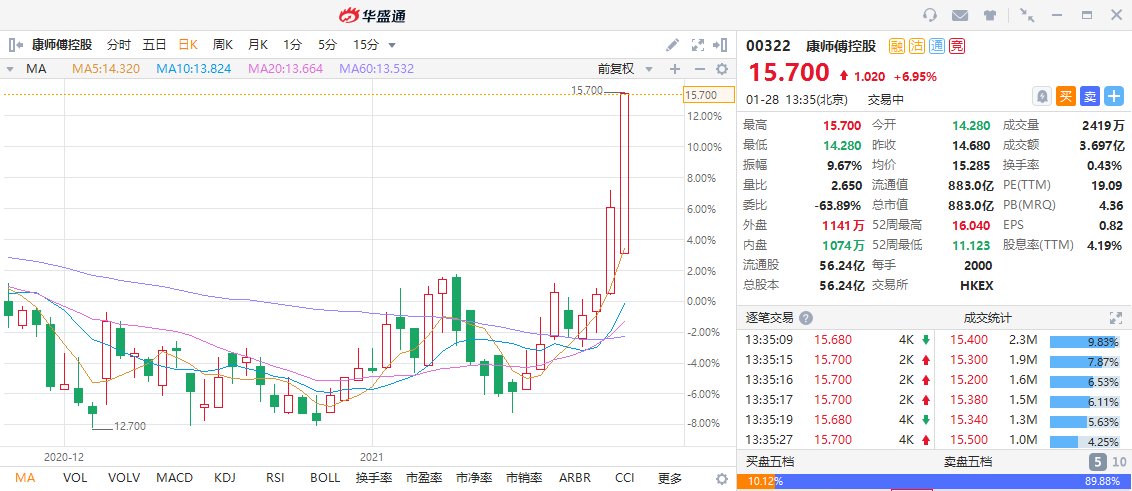Screen dimensions: 1132x491
Task: Open the mail messages icon
Action: point(959,15)
